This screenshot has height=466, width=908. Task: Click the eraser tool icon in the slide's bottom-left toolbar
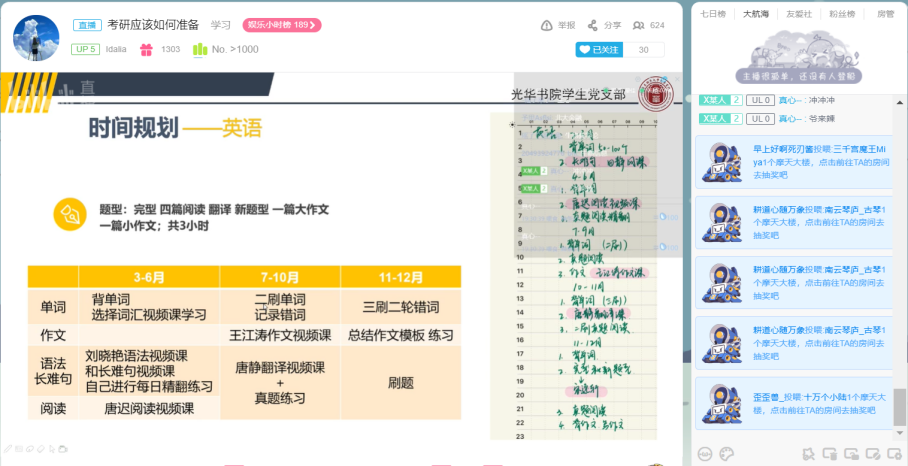click(41, 448)
